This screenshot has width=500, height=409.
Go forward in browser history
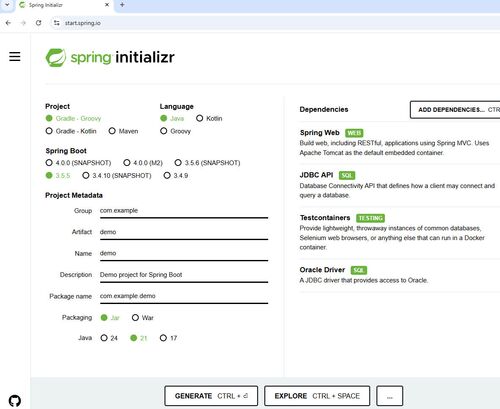(x=23, y=23)
